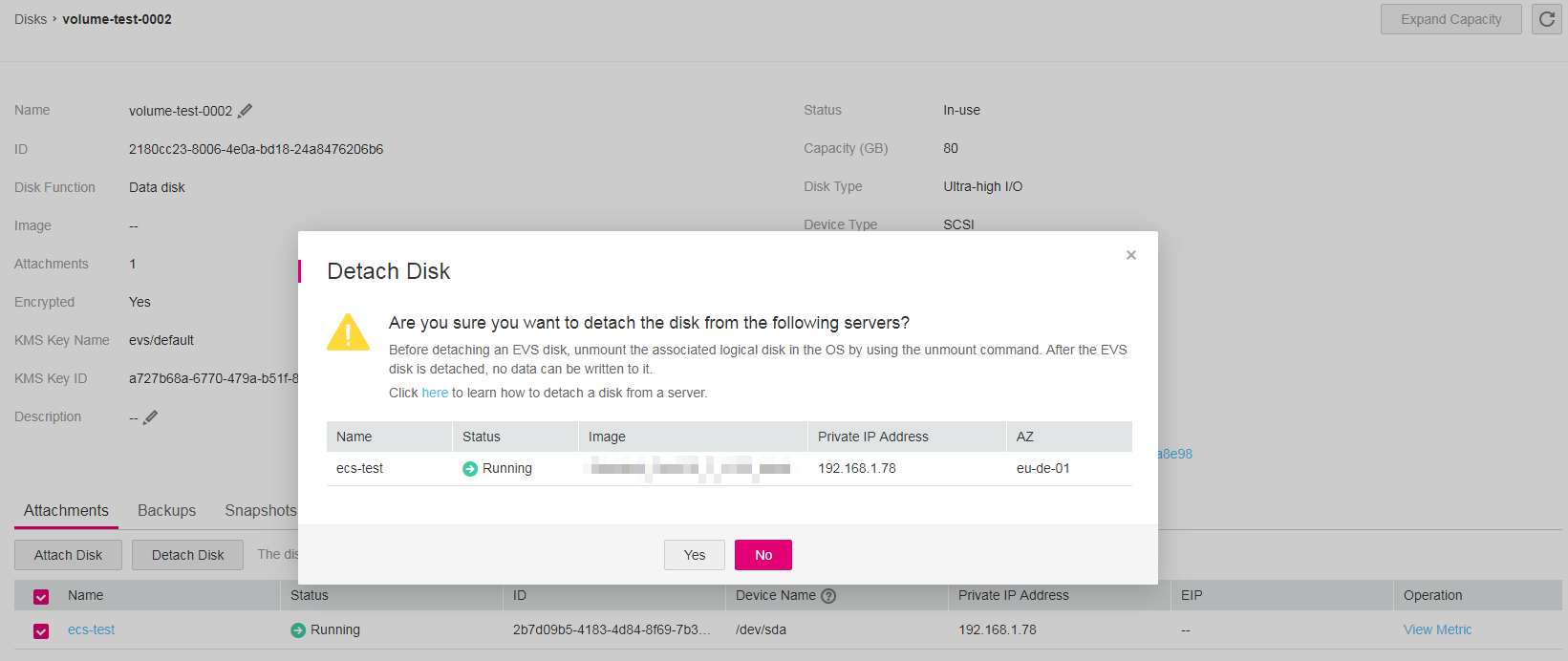Click the refresh icon button
The height and width of the screenshot is (661, 1568).
(x=1547, y=19)
